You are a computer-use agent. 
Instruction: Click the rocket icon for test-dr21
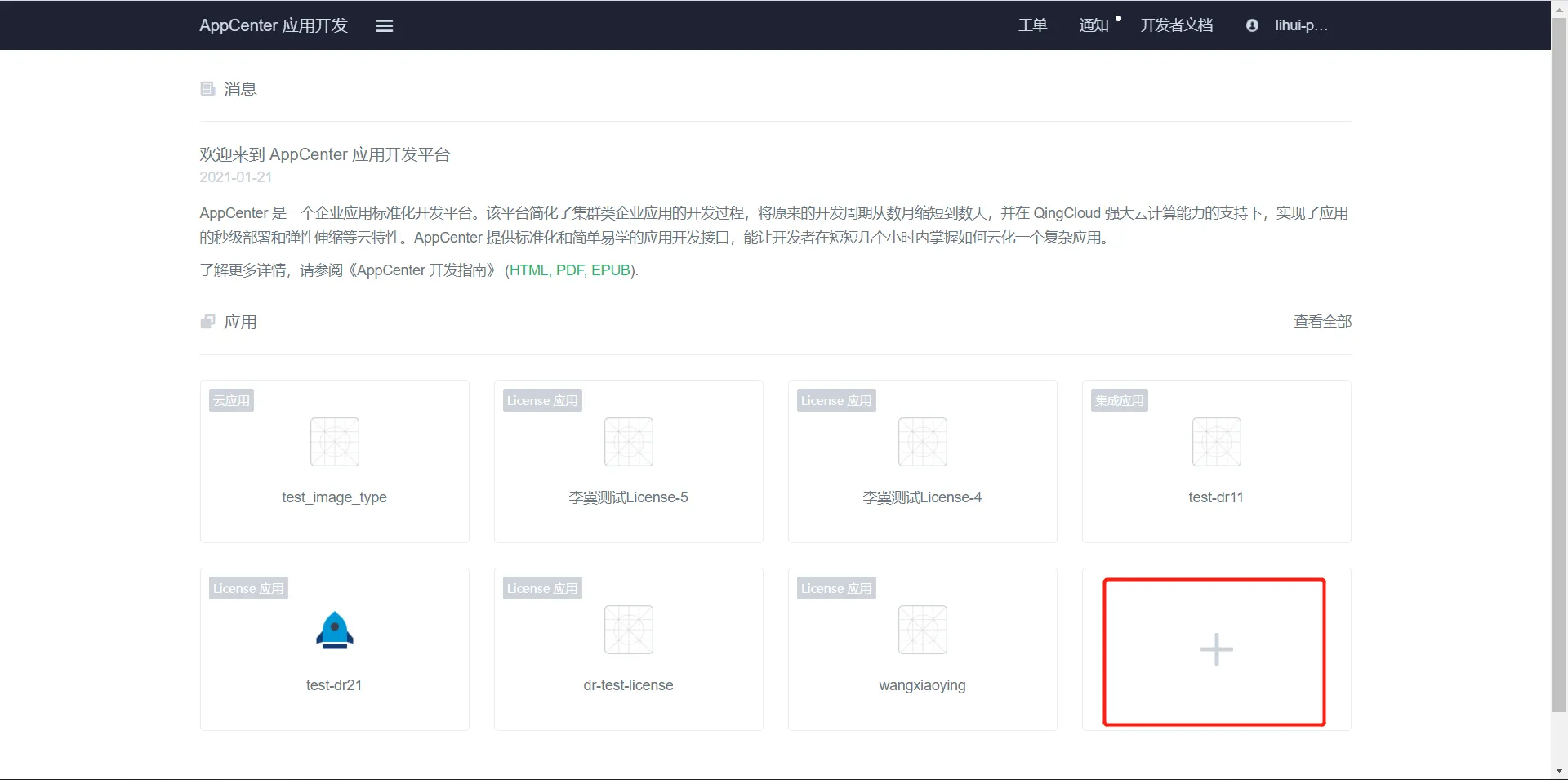click(335, 630)
